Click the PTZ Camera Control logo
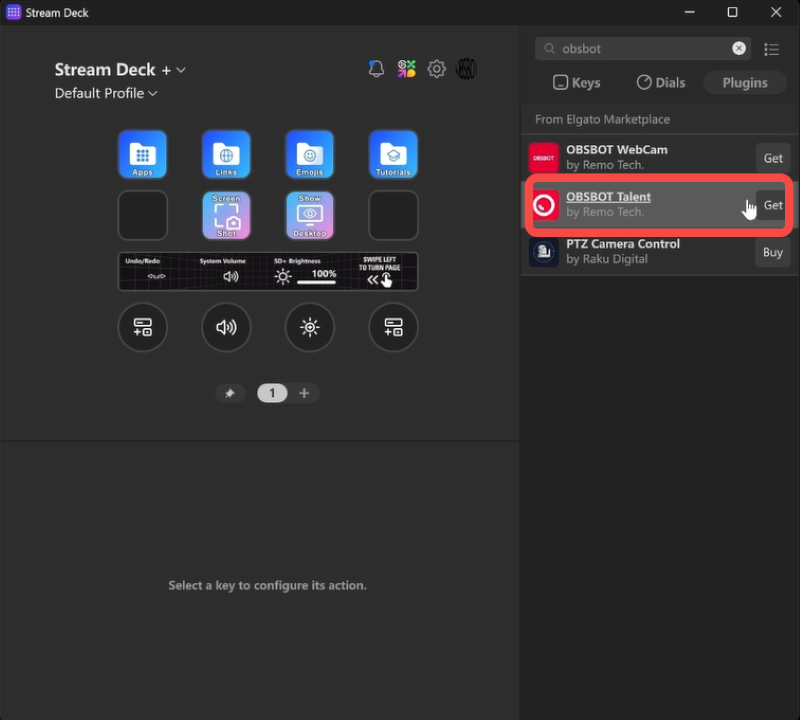The width and height of the screenshot is (800, 720). pos(544,252)
